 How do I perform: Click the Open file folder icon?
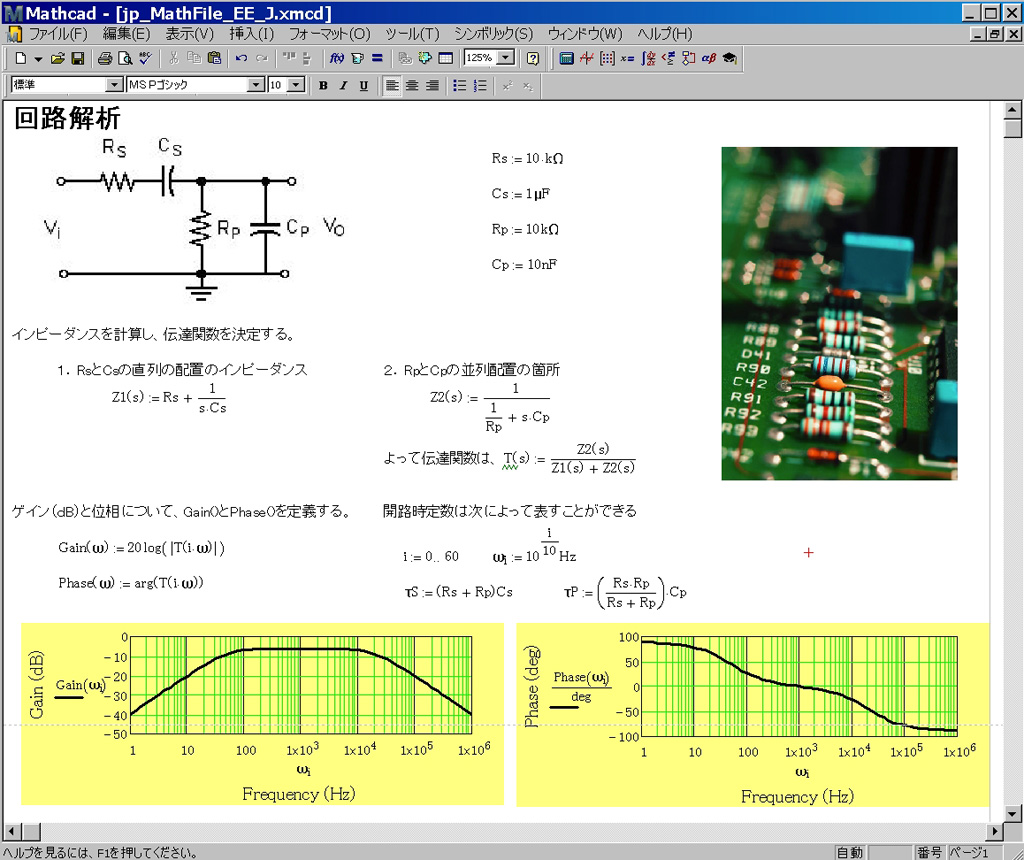tap(58, 59)
